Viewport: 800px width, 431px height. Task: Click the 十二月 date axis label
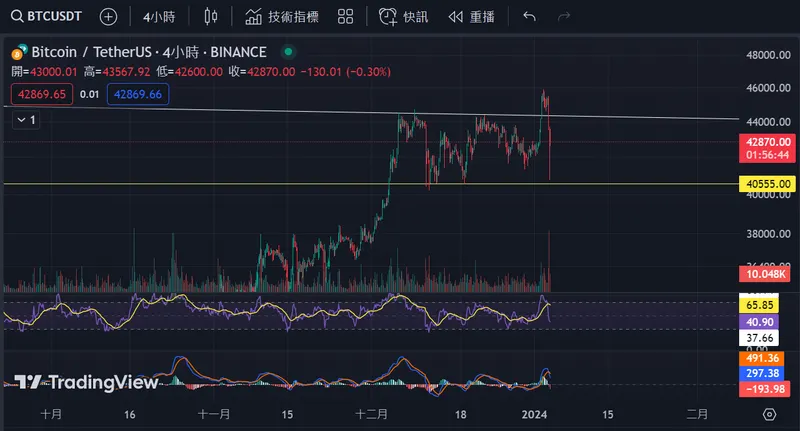(x=371, y=414)
